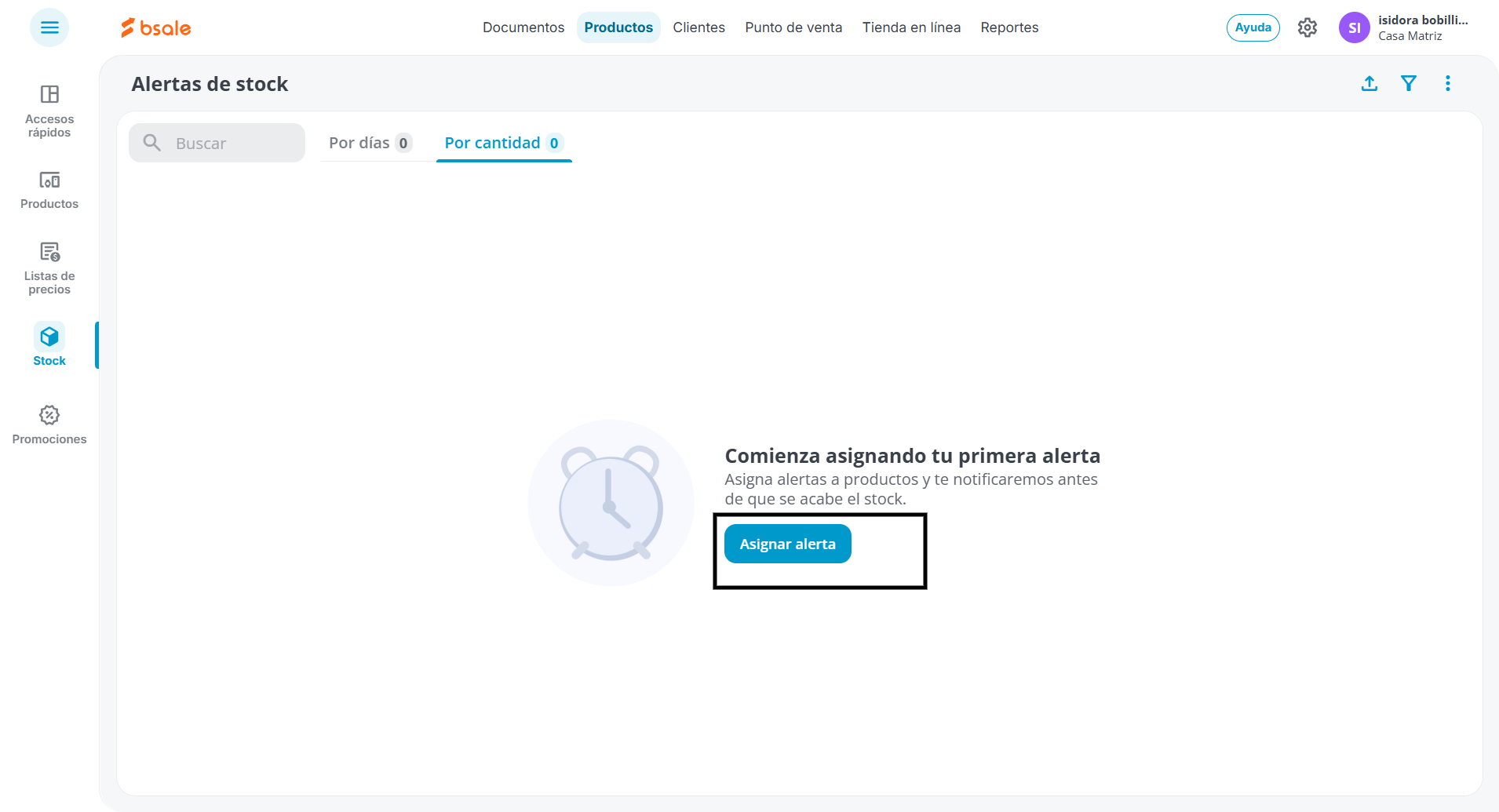Open the three-dot more options menu
The width and height of the screenshot is (1499, 812).
(x=1448, y=83)
